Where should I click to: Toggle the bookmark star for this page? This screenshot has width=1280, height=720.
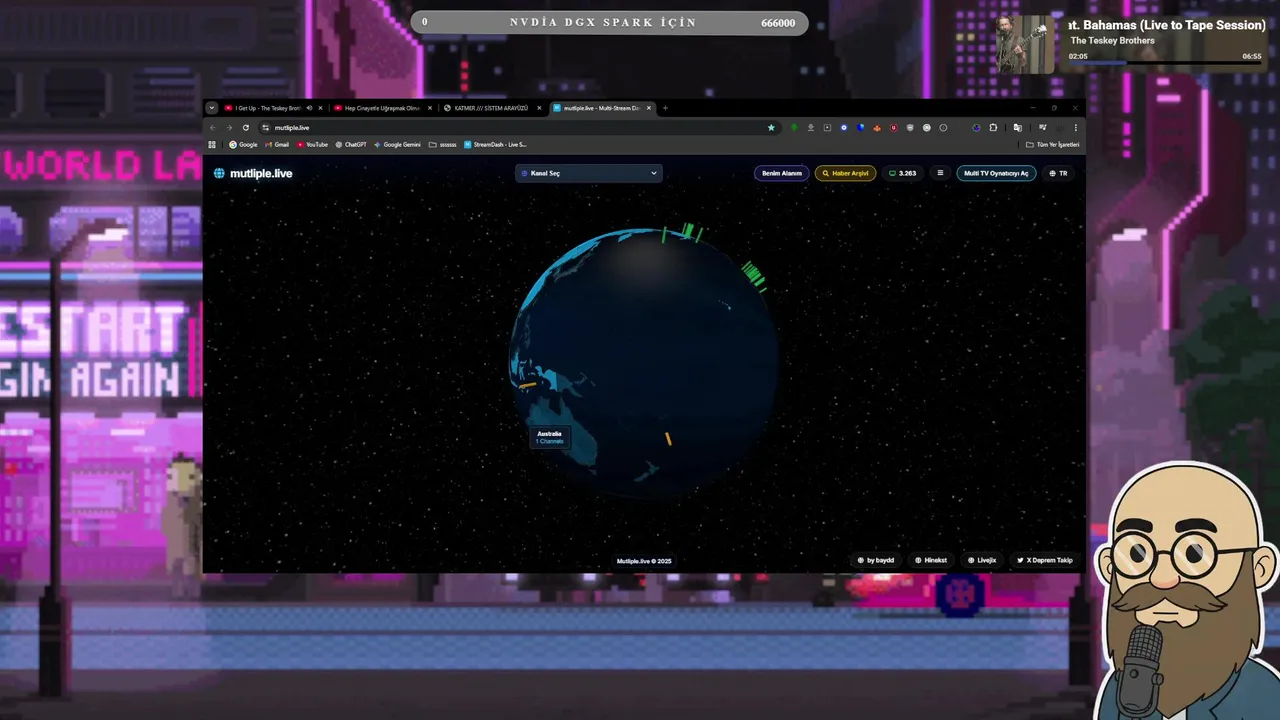(771, 128)
